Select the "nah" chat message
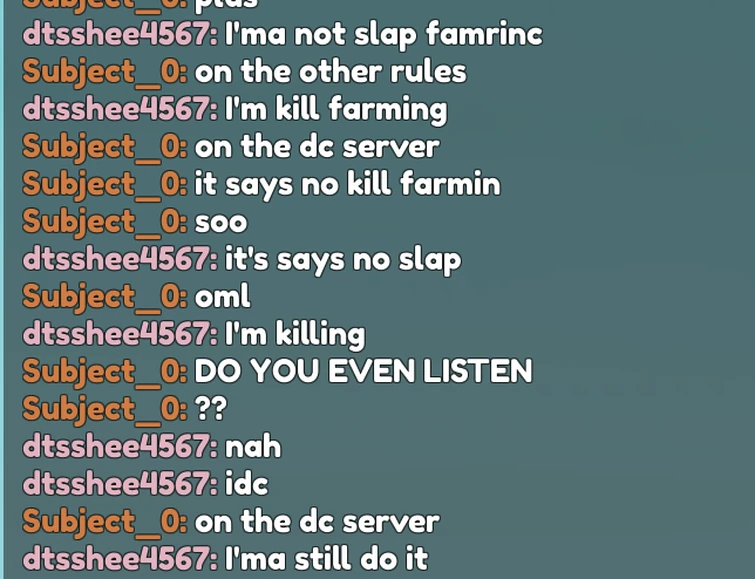 click(253, 447)
